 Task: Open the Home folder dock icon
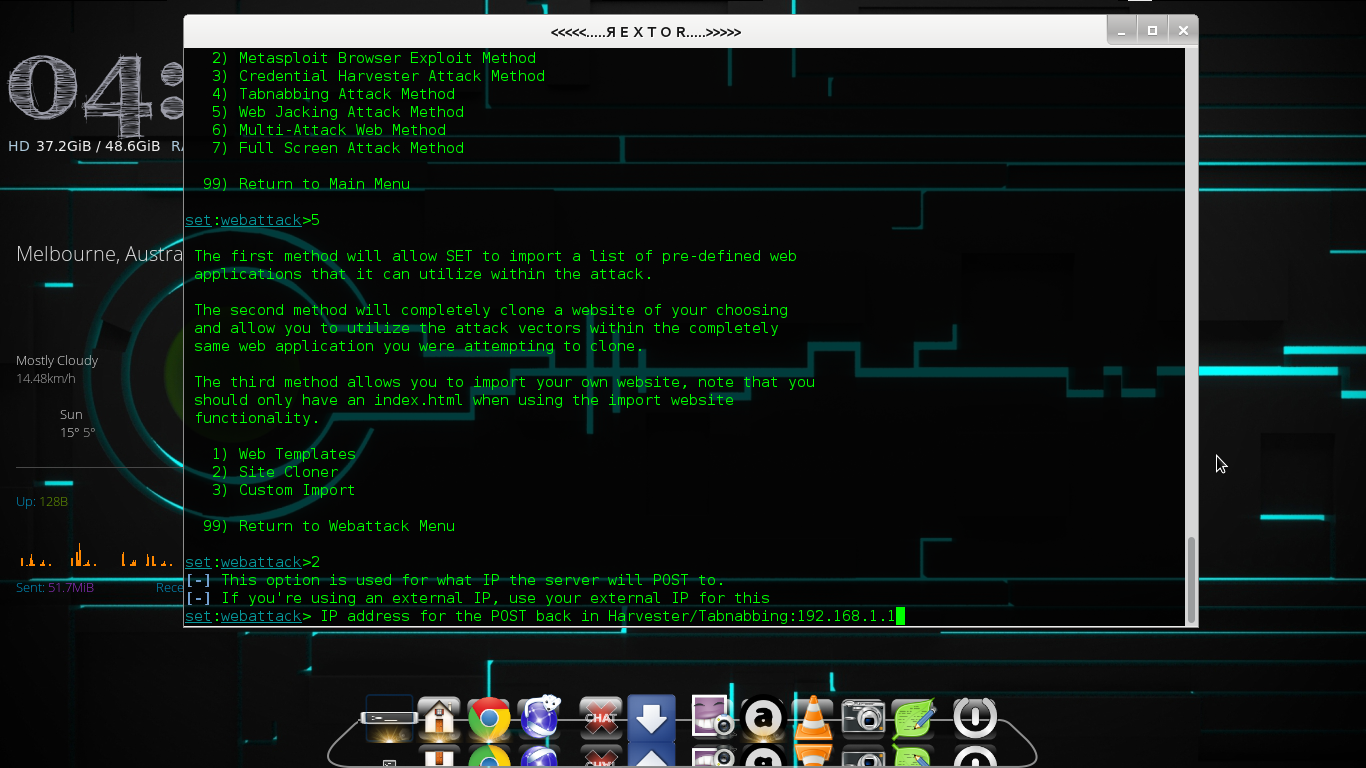(x=439, y=718)
